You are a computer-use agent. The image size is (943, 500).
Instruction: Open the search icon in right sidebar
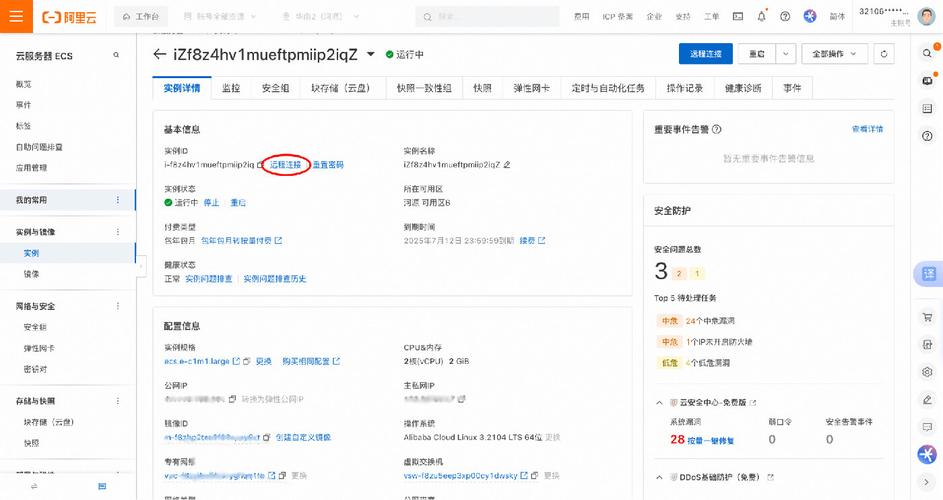[x=927, y=53]
